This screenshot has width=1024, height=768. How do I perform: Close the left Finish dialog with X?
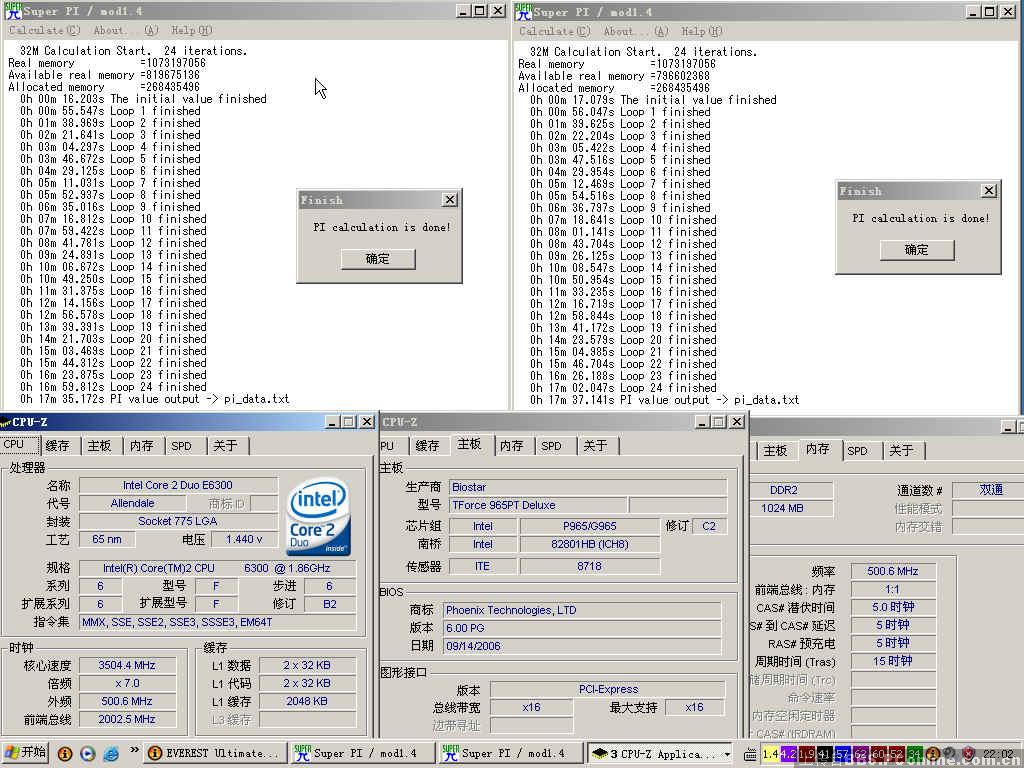pos(450,200)
